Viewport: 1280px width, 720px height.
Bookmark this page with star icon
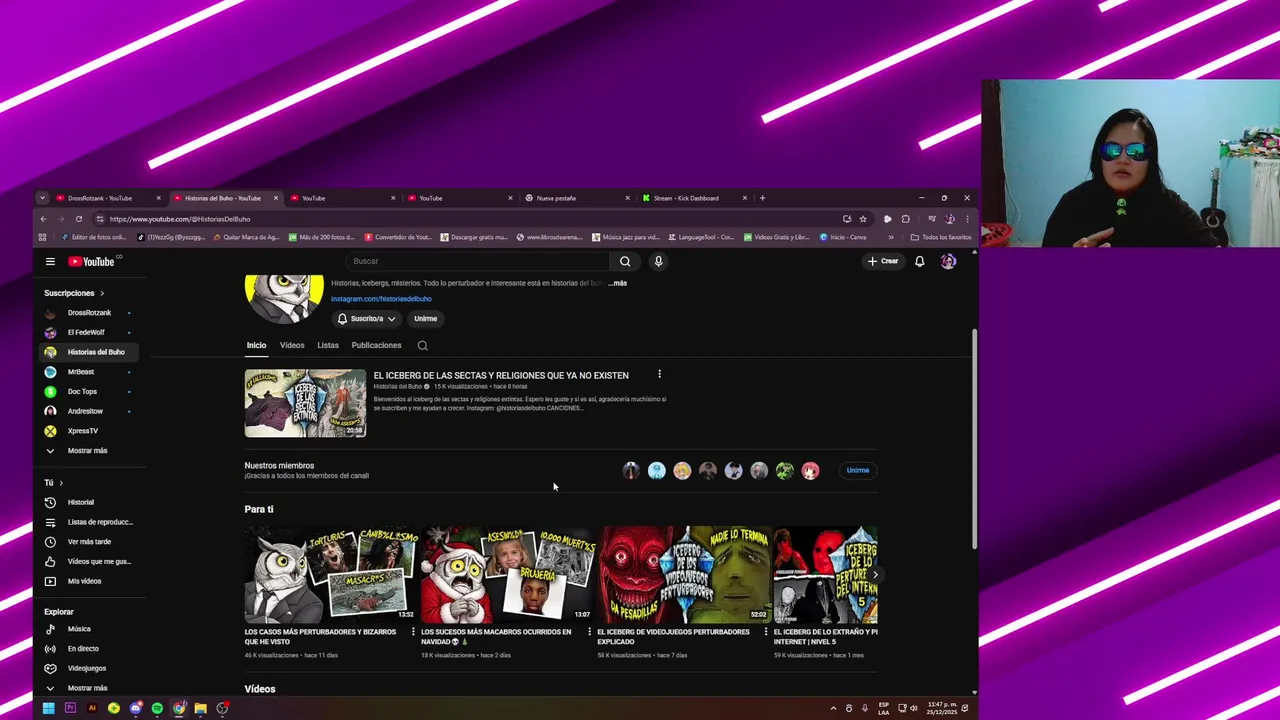[863, 219]
